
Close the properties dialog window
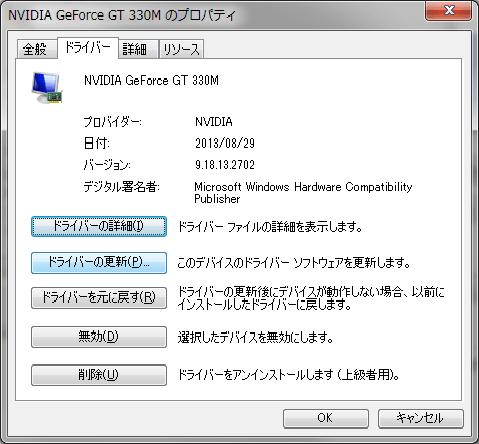click(448, 10)
